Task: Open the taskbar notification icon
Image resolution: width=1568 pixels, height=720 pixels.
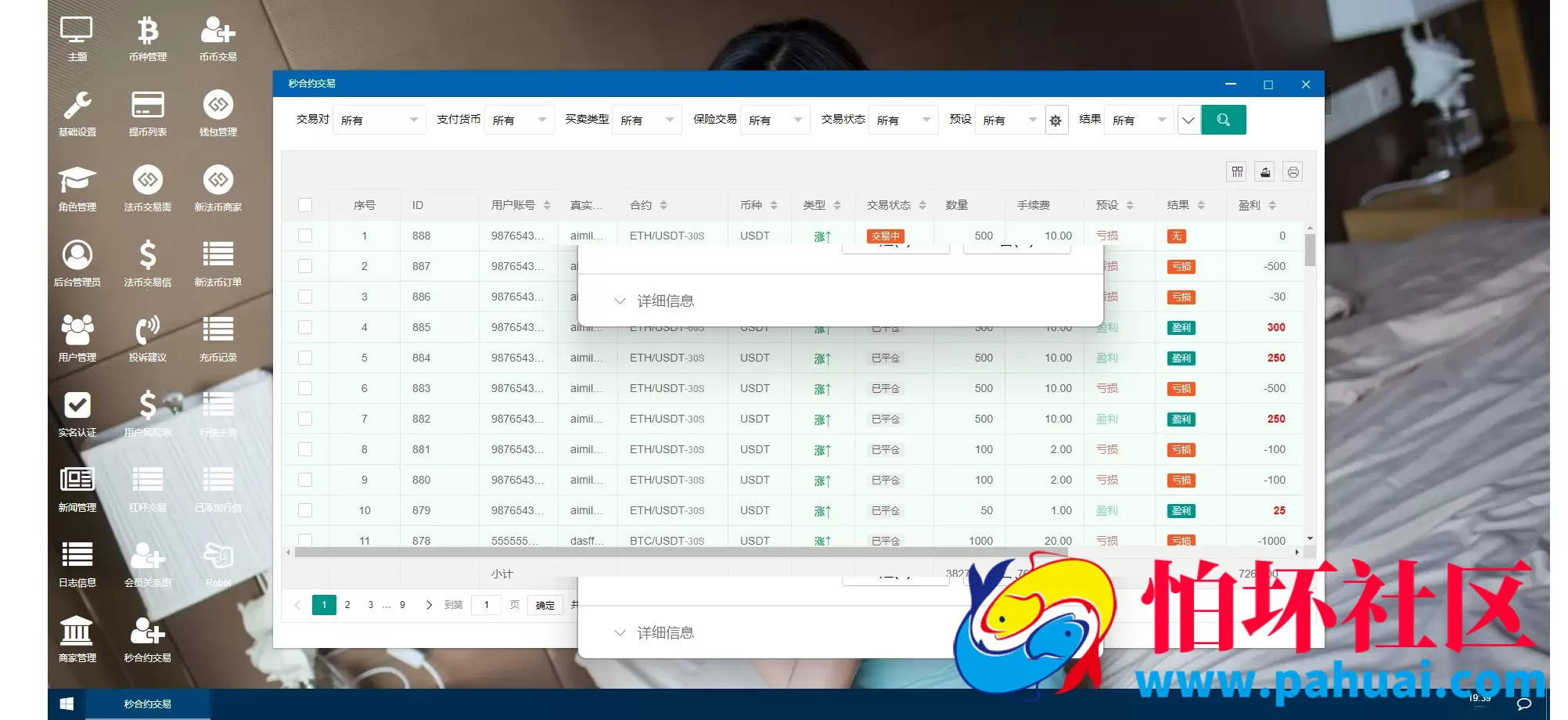Action: pyautogui.click(x=1524, y=704)
